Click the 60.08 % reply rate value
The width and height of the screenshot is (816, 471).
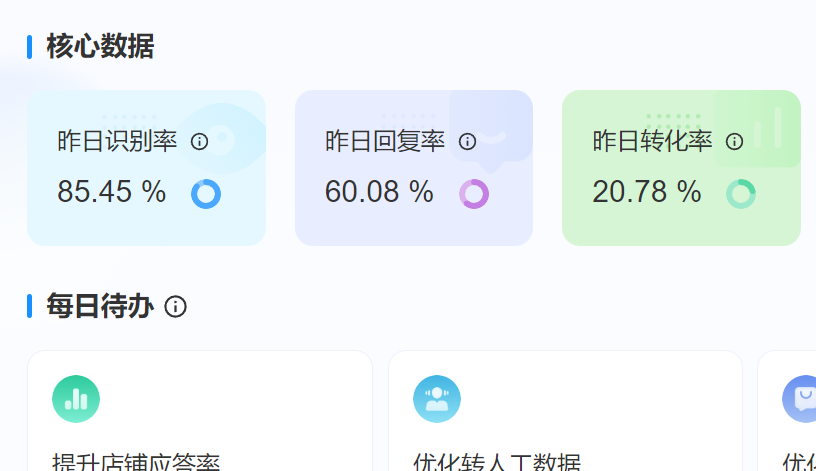[x=379, y=191]
